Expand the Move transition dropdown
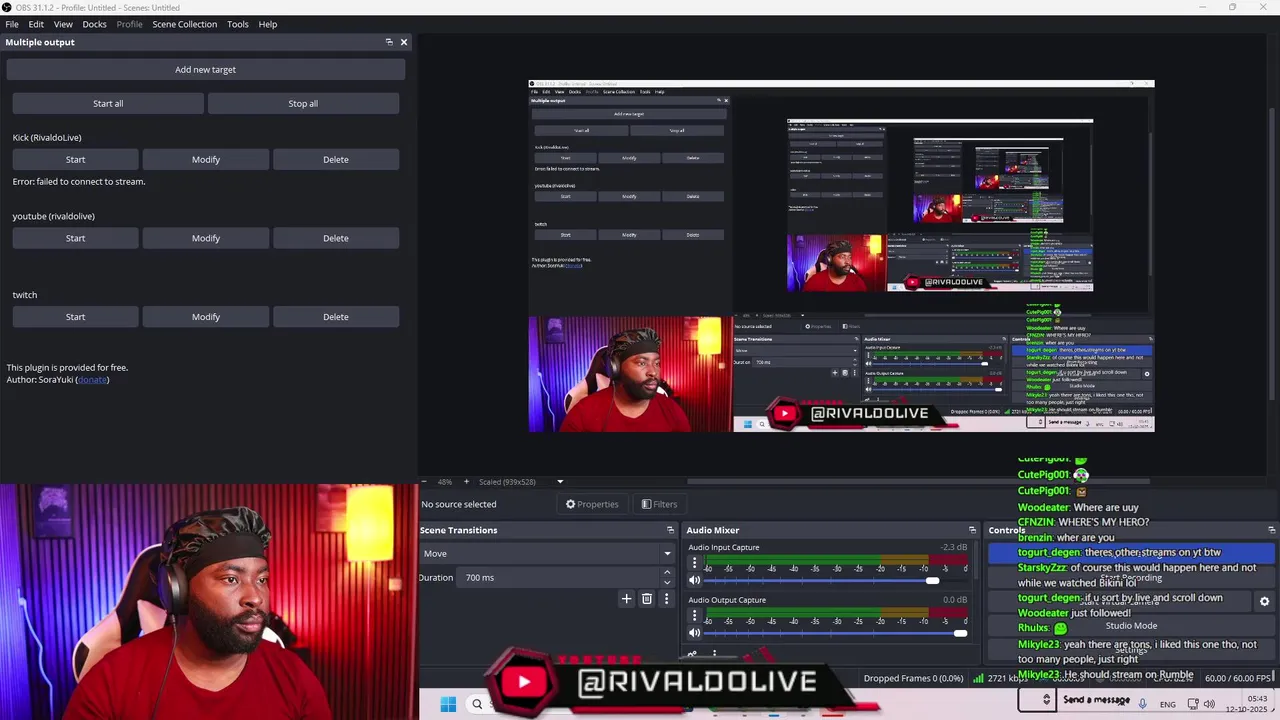The image size is (1280, 720). (667, 553)
